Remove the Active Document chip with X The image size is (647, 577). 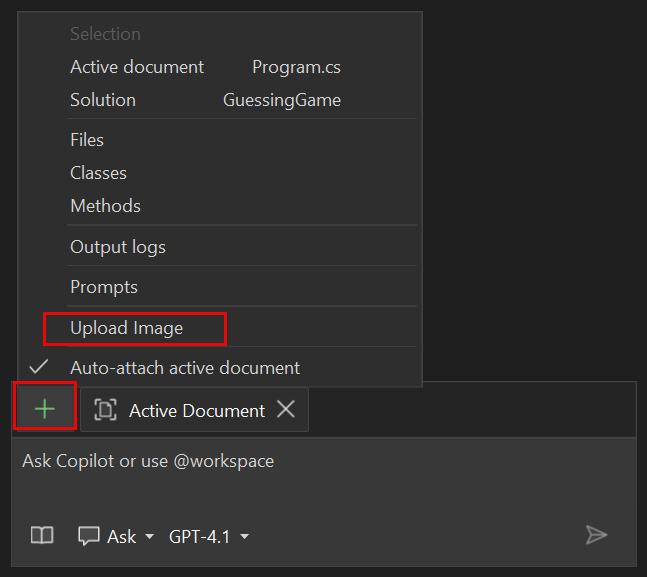(286, 410)
